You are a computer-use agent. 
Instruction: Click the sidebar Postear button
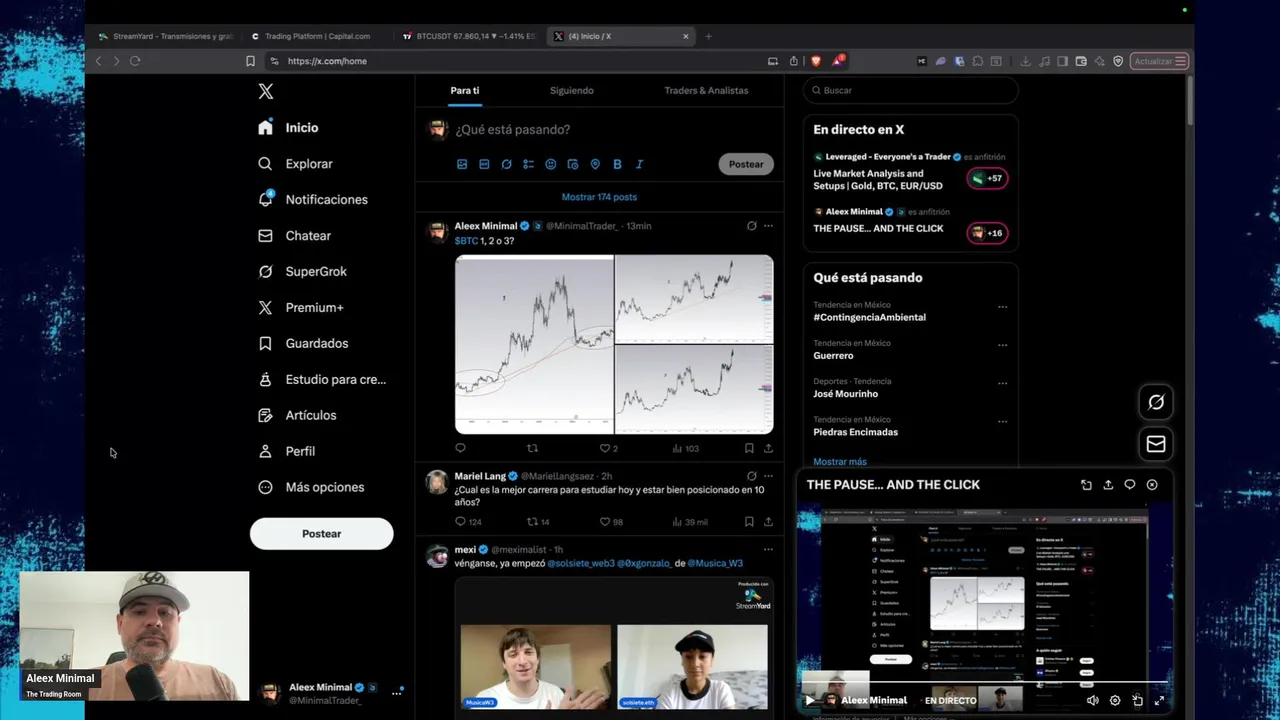(x=322, y=534)
